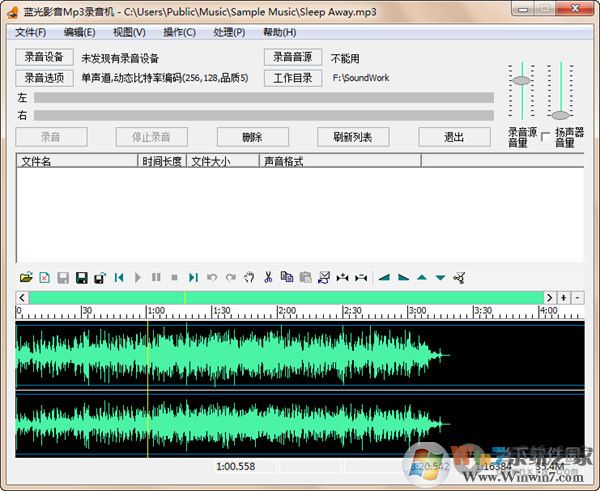Open the 文件(F) menu
The width and height of the screenshot is (600, 491).
pos(32,32)
